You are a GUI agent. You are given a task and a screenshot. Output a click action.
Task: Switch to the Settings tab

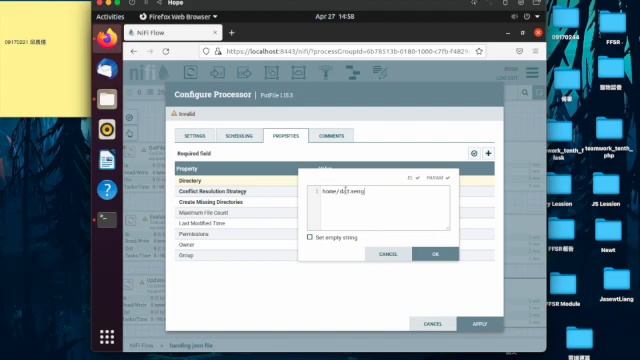coord(195,136)
